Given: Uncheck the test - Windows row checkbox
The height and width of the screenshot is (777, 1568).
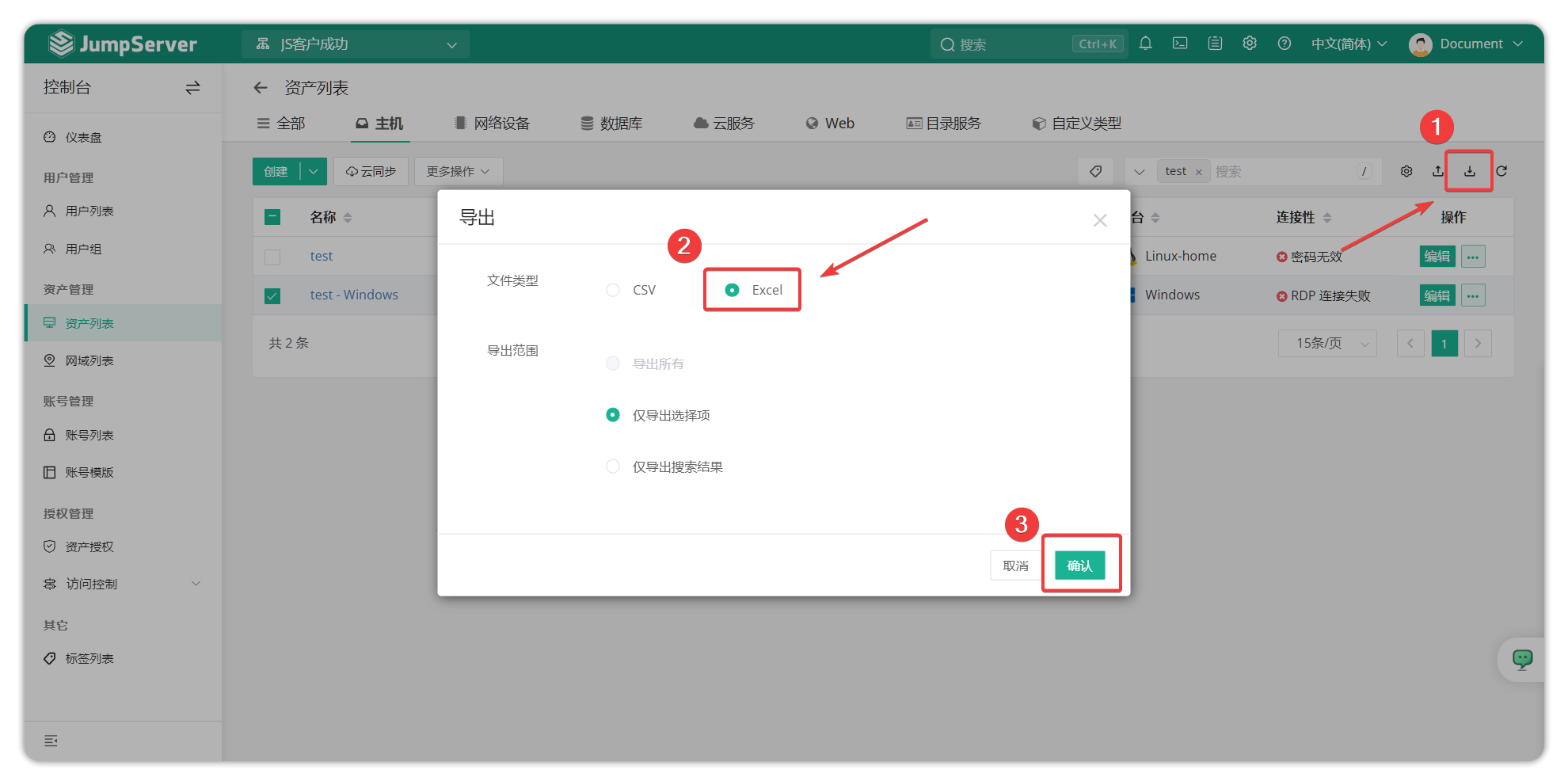Looking at the screenshot, I should (x=272, y=295).
